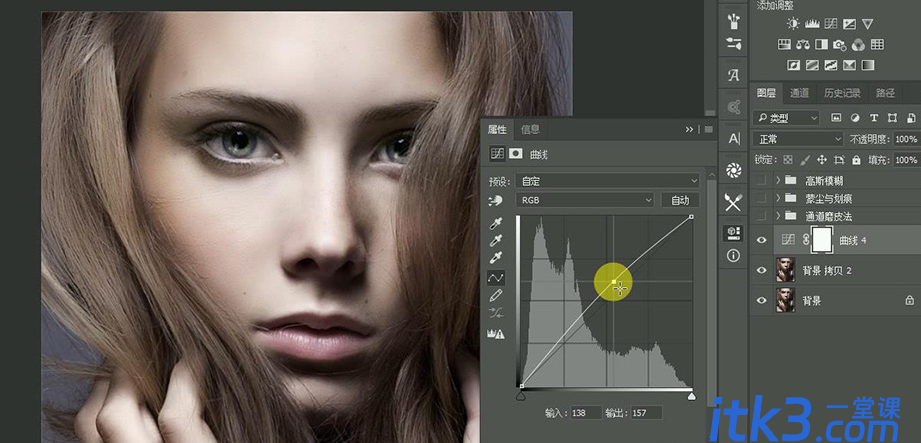Screen dimensions: 921x443
Task: Open the aperture-shaped panel icon
Action: (734, 170)
